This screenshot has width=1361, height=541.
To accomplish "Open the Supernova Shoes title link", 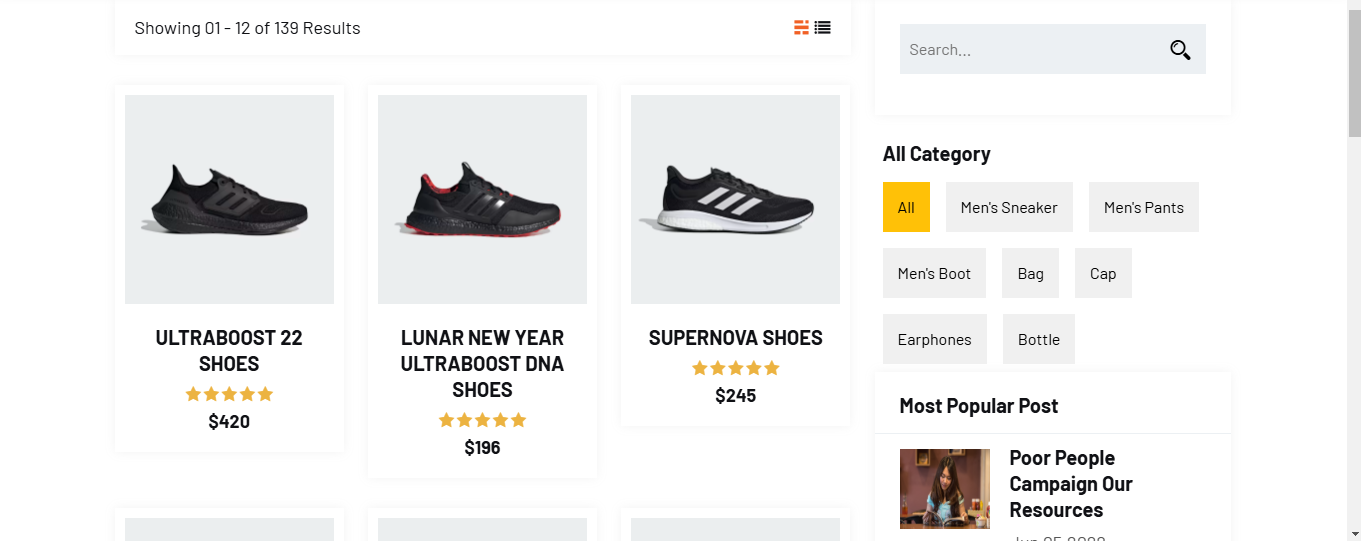I will 735,338.
